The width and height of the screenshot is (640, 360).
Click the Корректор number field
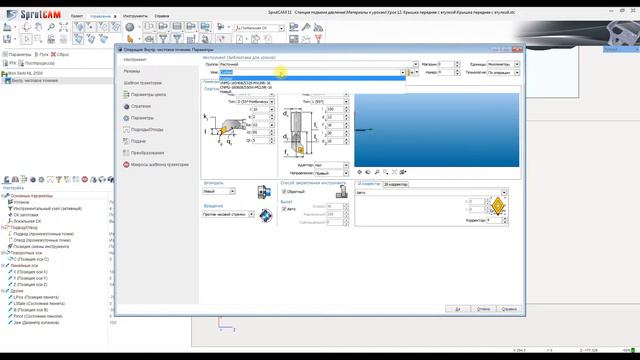[494, 220]
